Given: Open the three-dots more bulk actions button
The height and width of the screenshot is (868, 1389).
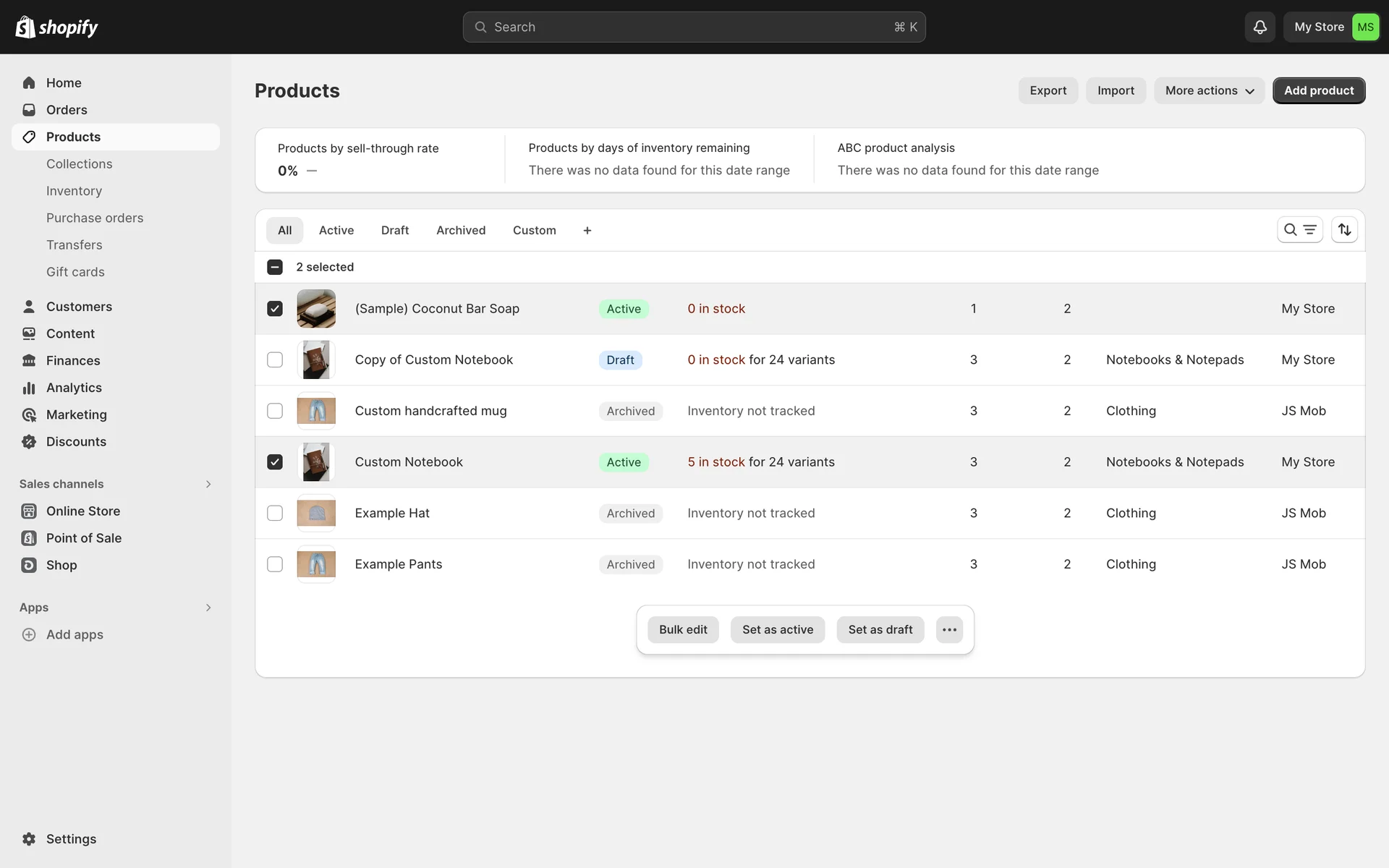Looking at the screenshot, I should (x=949, y=630).
